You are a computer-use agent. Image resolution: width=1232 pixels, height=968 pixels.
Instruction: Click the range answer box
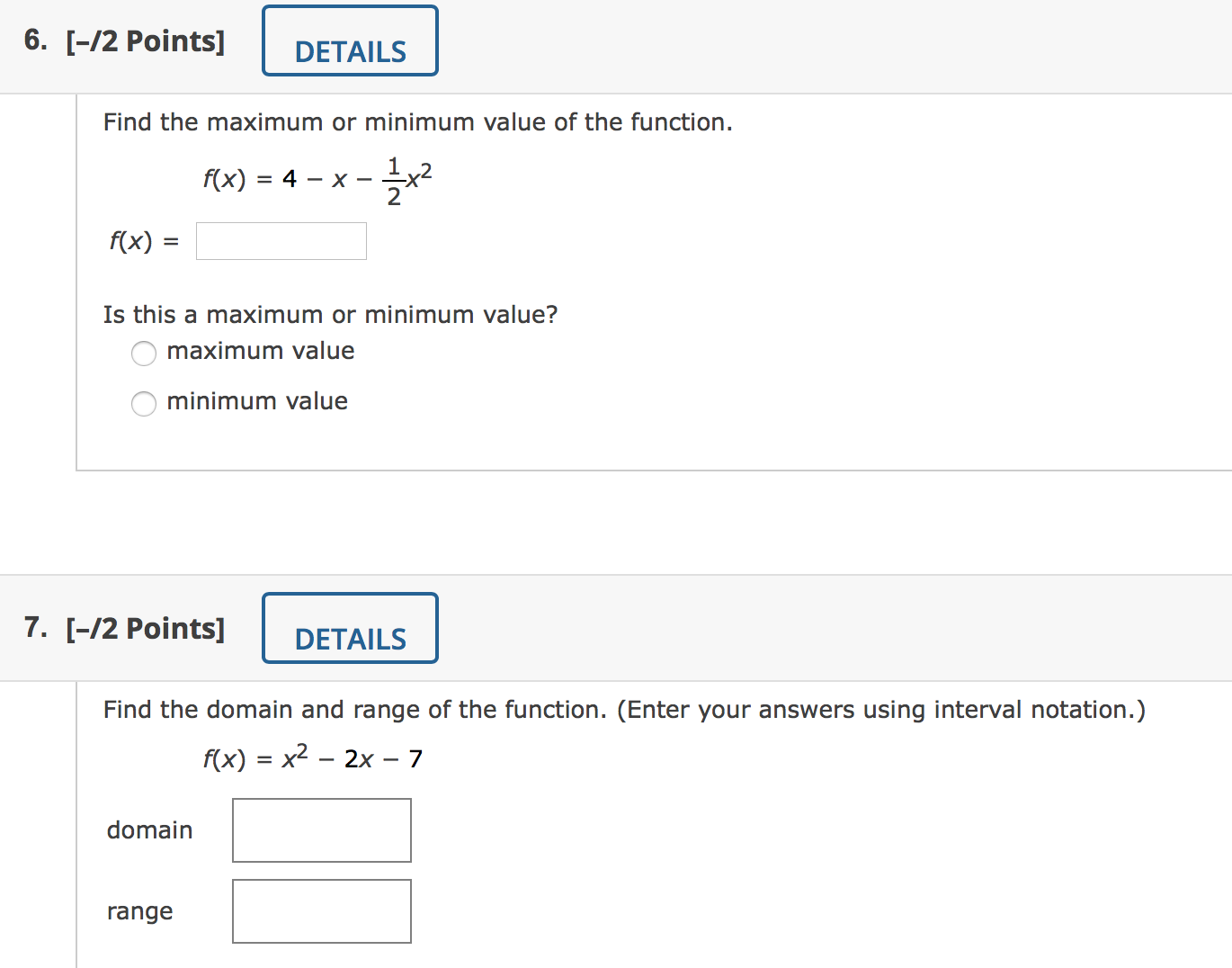321,910
